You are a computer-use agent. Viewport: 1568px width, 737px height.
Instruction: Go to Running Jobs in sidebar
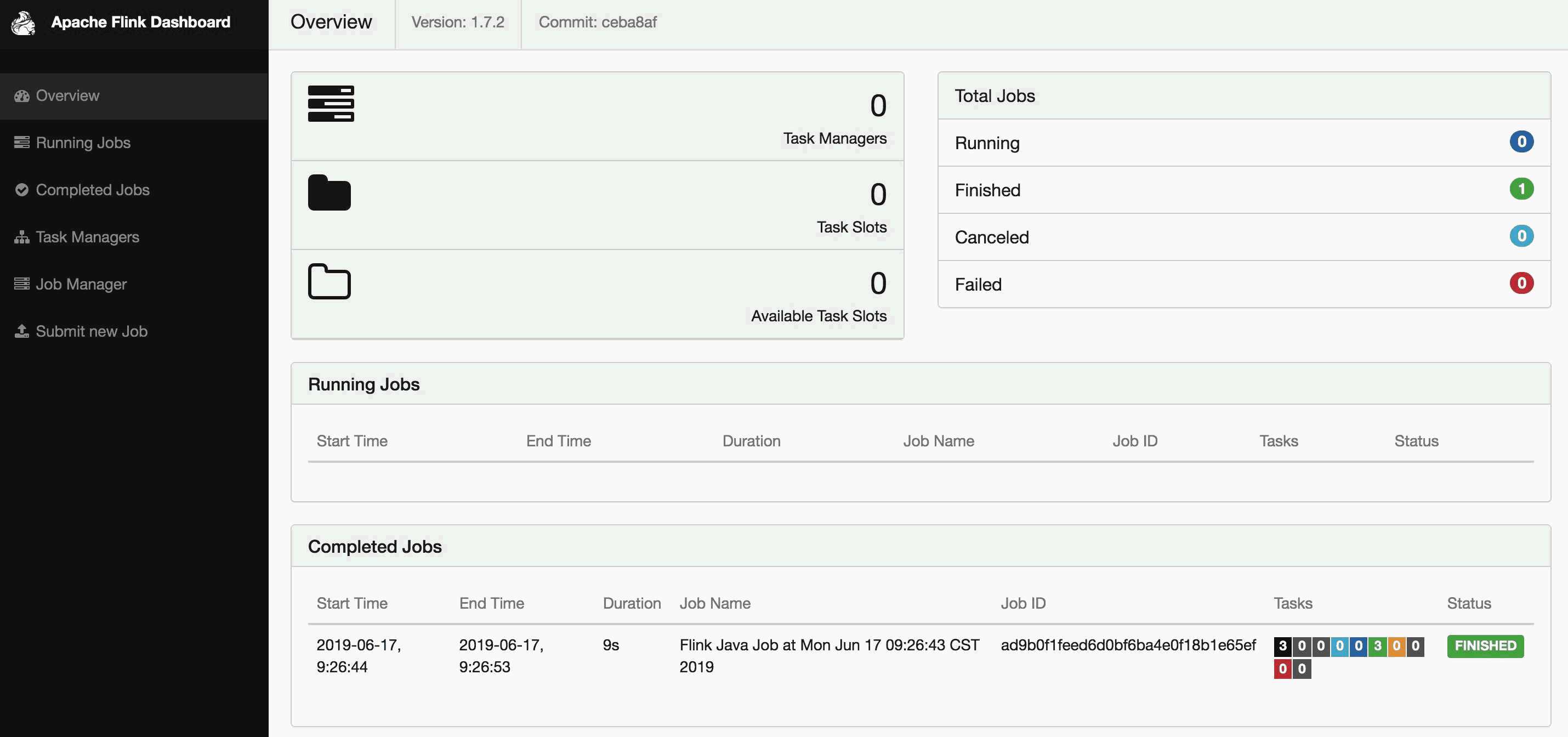(134, 143)
